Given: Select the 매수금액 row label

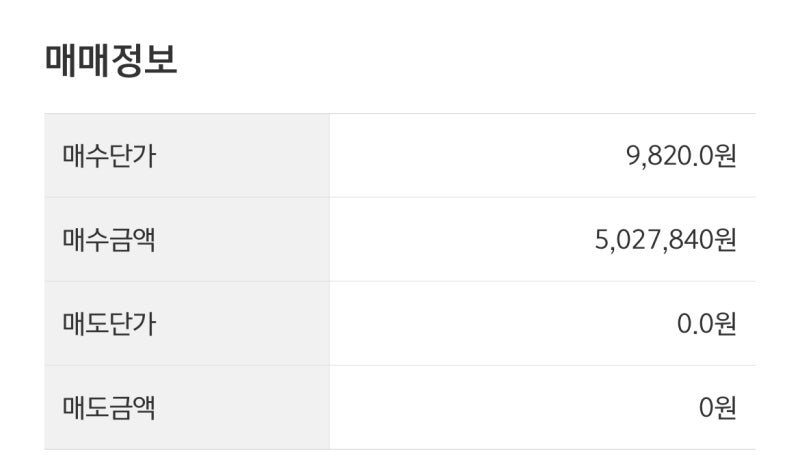Looking at the screenshot, I should click(x=109, y=240).
